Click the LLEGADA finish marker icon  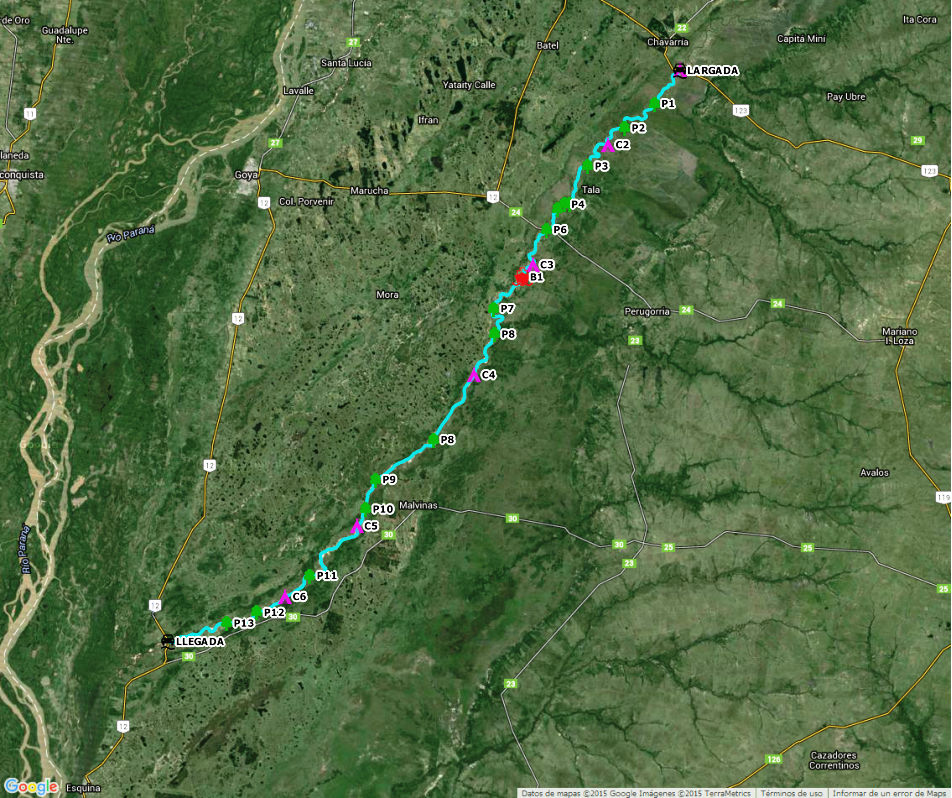click(168, 641)
